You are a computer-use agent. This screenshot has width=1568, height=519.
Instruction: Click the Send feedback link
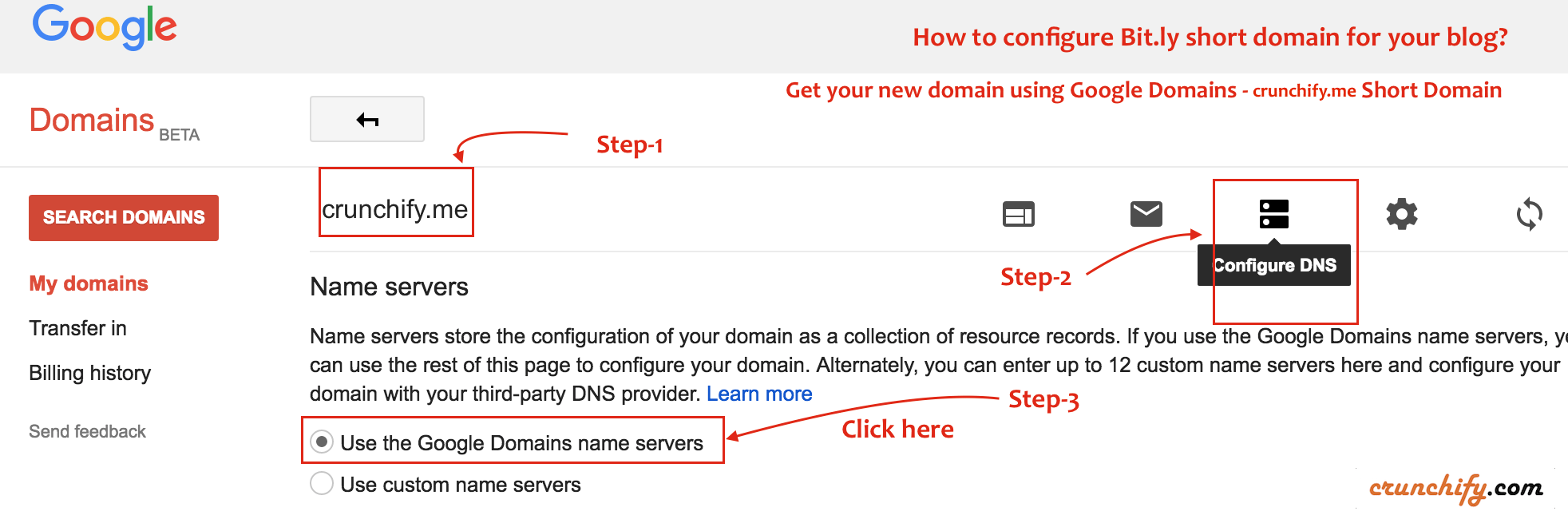88,431
